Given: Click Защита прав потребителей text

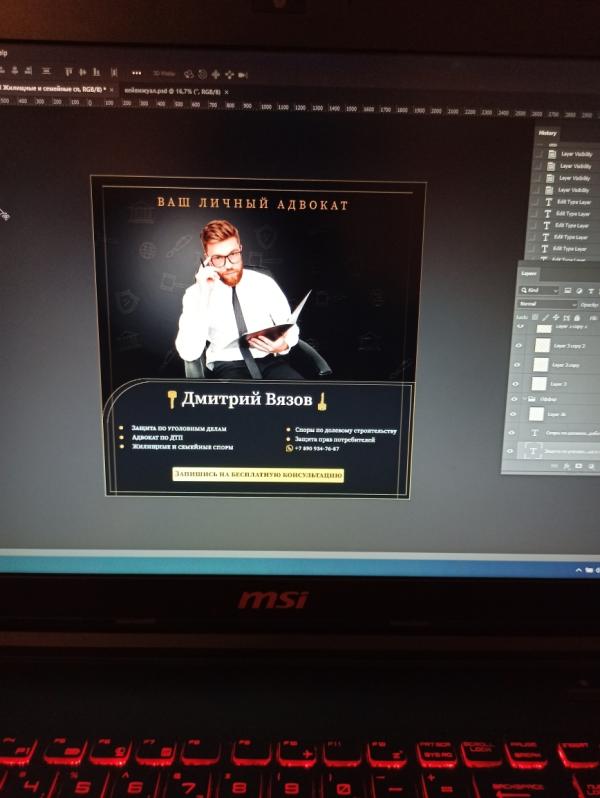Looking at the screenshot, I should click(335, 439).
